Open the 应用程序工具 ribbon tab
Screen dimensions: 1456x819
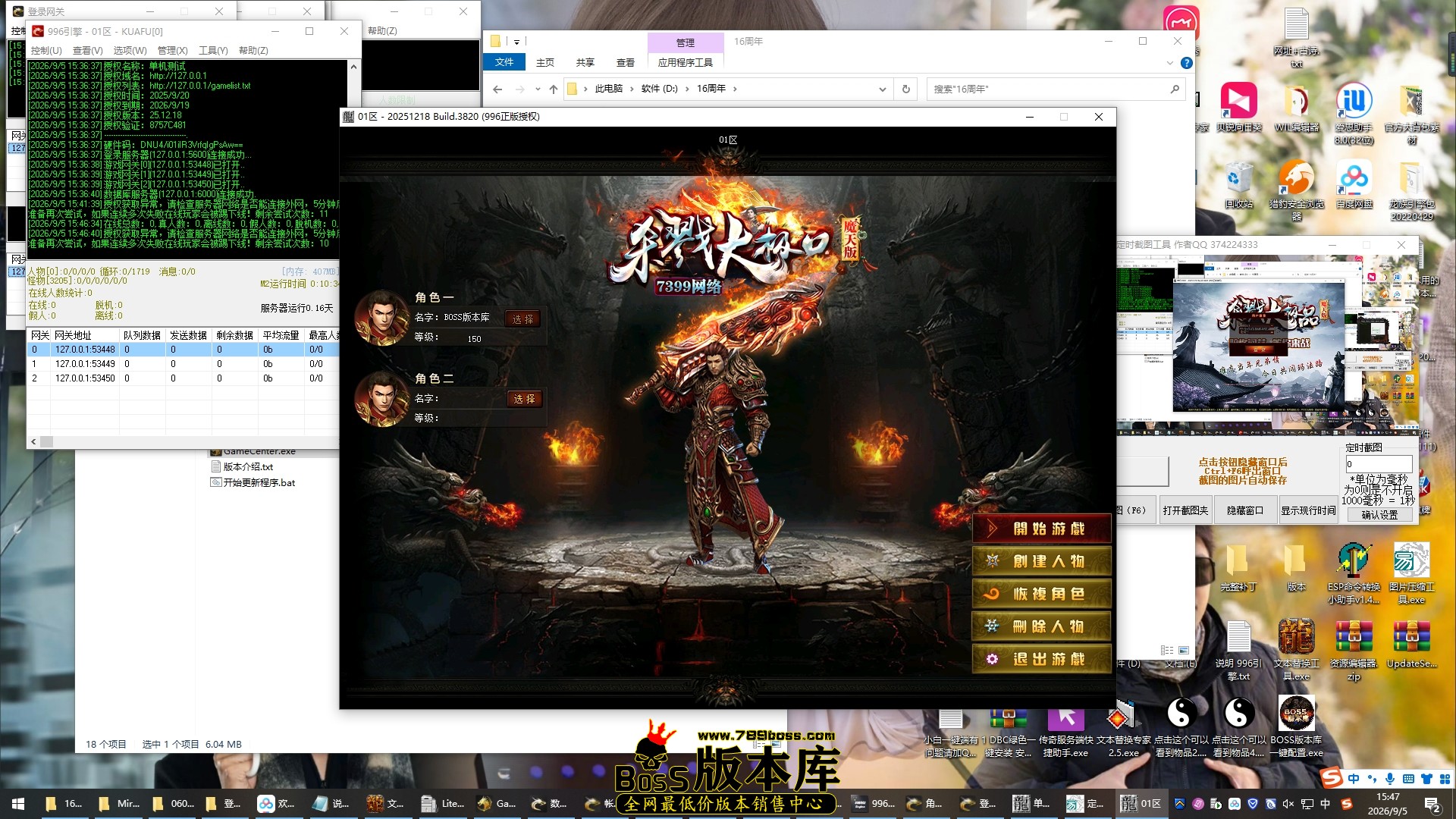pyautogui.click(x=685, y=62)
